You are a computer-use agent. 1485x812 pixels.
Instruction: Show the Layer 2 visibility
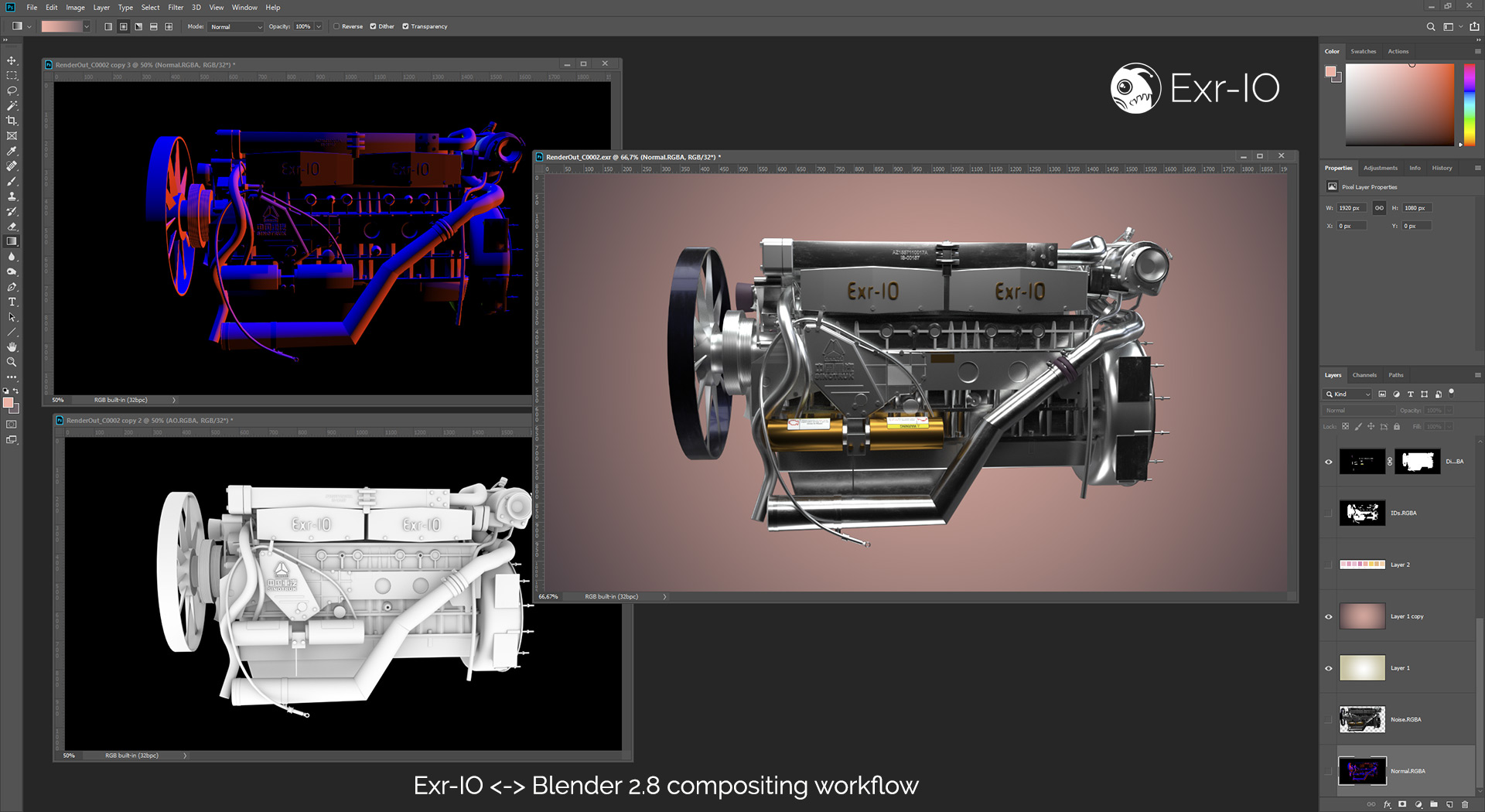click(1329, 565)
